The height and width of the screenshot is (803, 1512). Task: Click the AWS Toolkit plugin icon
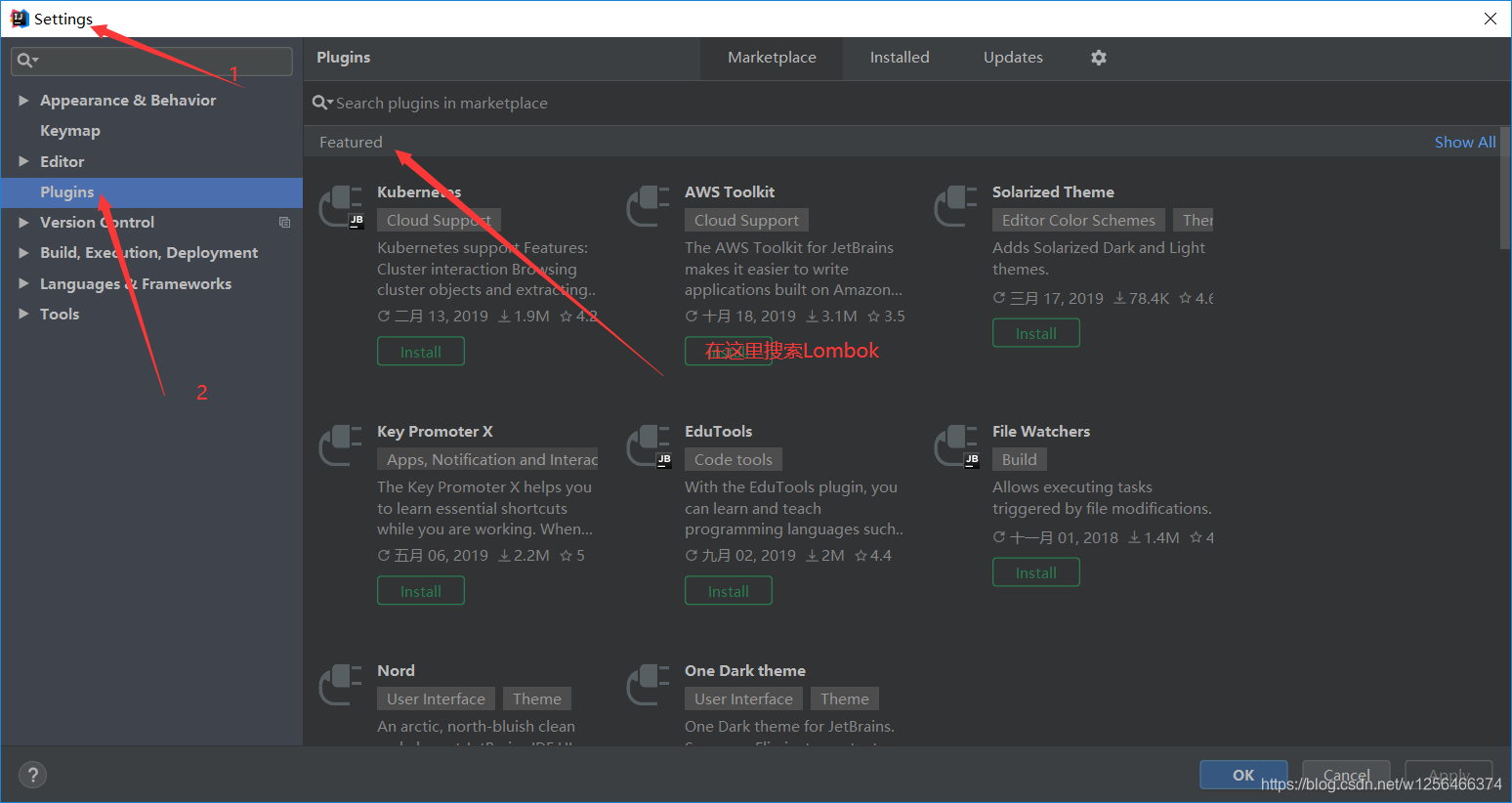click(x=649, y=207)
